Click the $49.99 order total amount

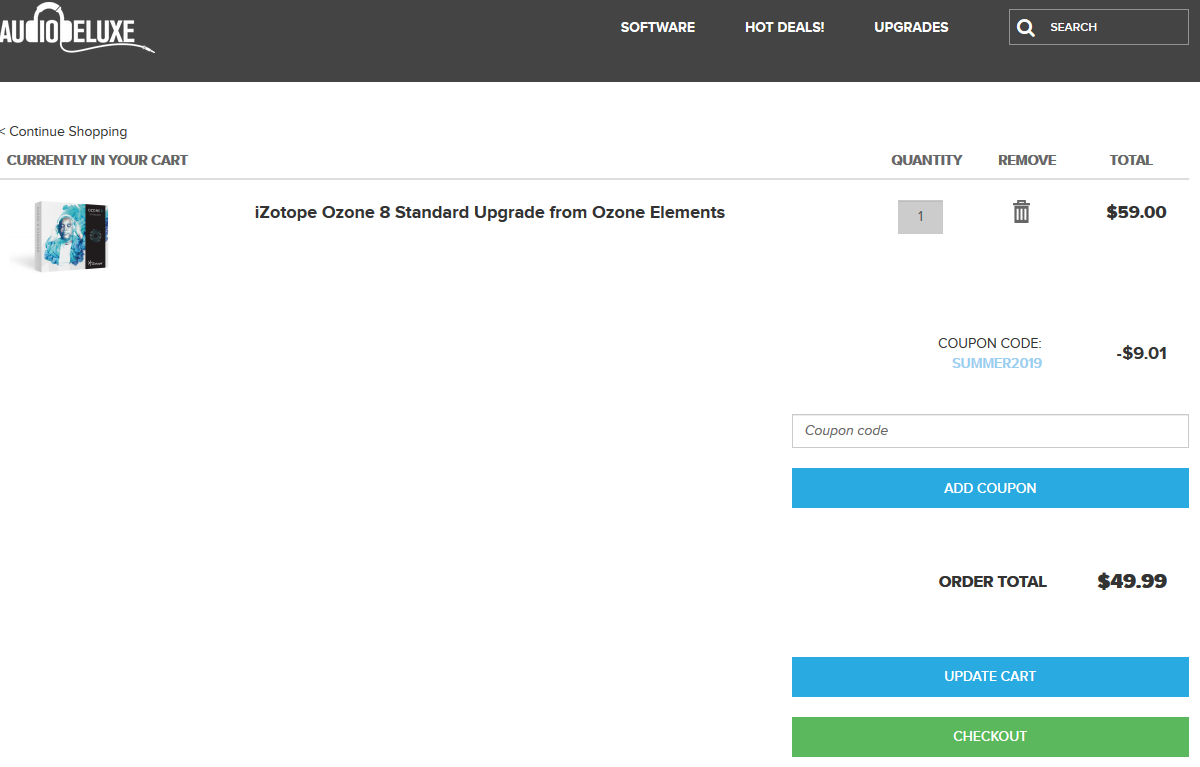(x=1132, y=581)
